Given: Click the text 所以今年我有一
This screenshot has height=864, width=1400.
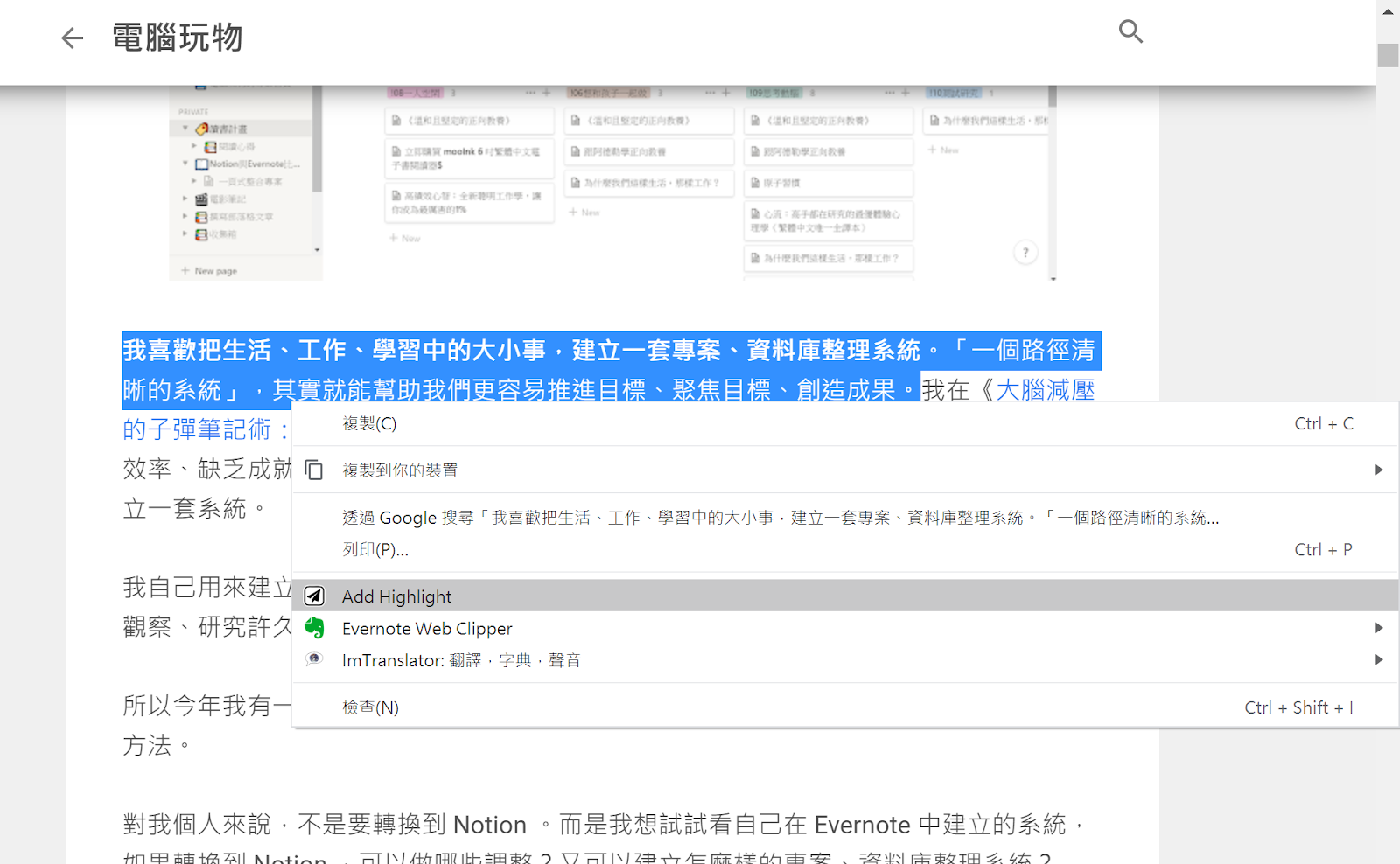Looking at the screenshot, I should tap(206, 706).
